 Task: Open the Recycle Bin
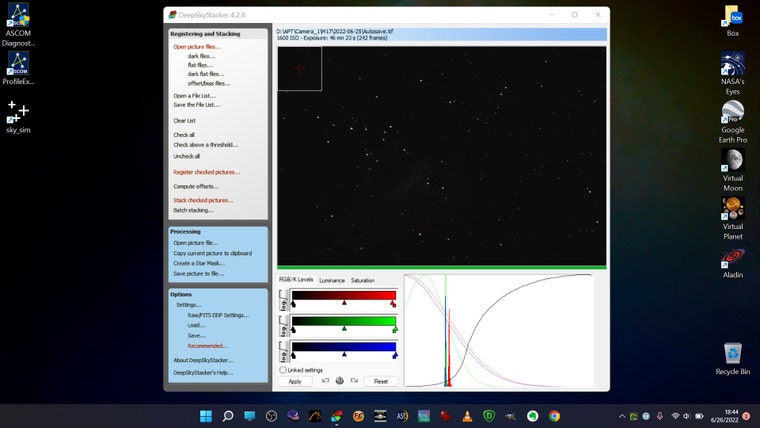(x=732, y=359)
